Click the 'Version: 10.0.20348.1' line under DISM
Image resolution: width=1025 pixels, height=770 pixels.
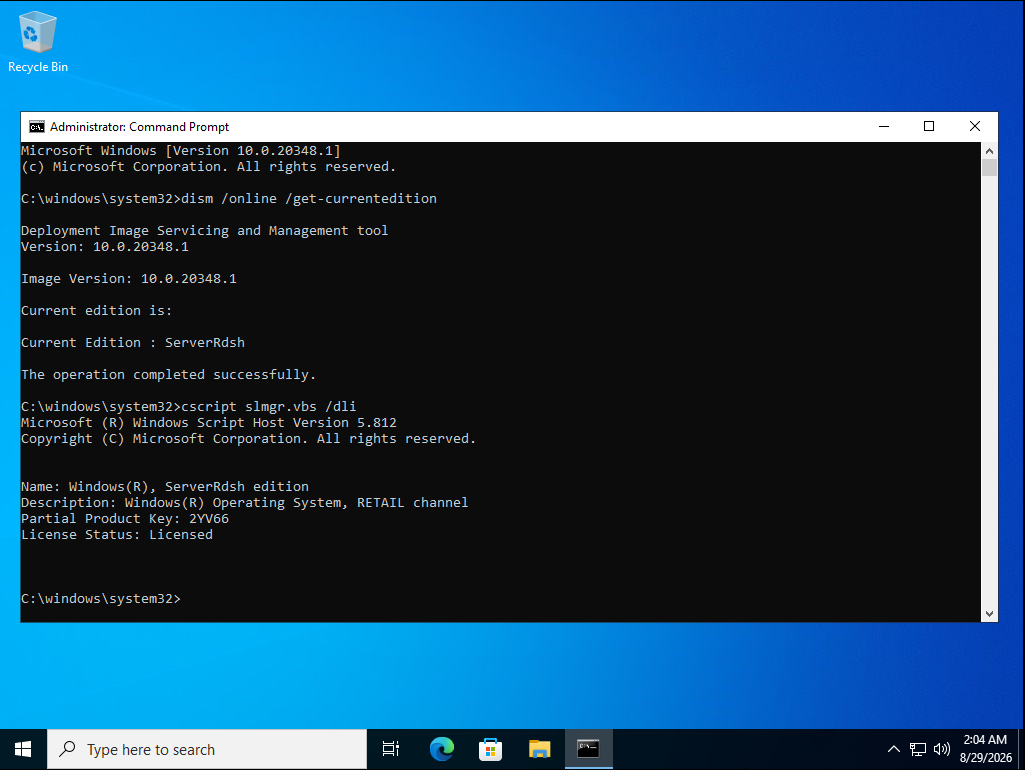coord(105,246)
